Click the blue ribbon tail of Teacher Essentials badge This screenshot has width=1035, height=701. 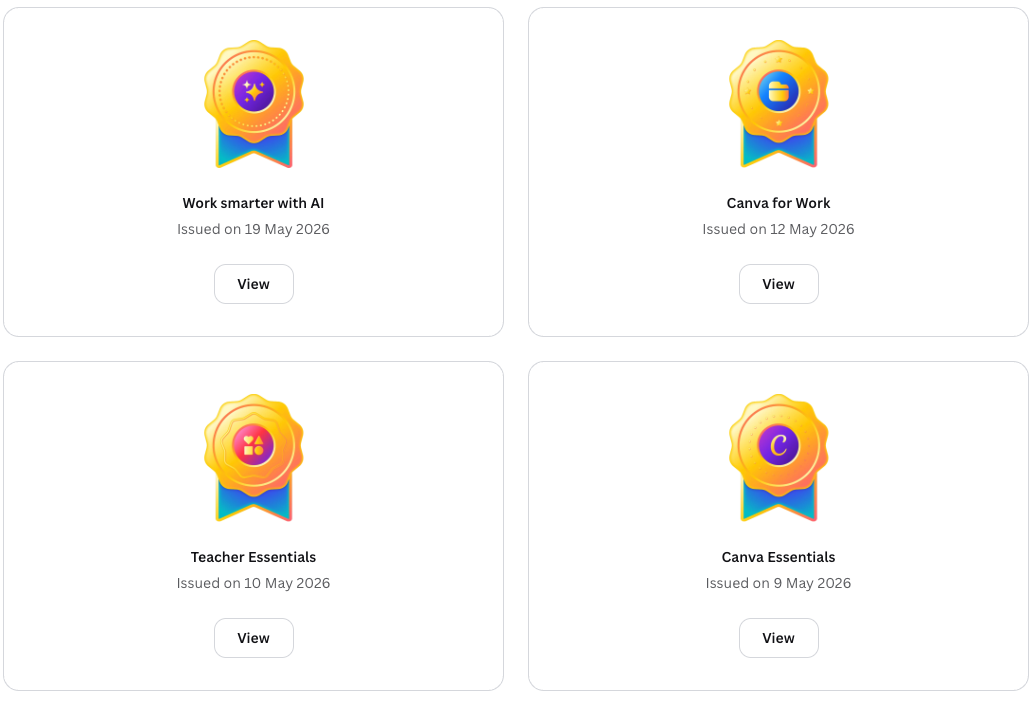[253, 504]
